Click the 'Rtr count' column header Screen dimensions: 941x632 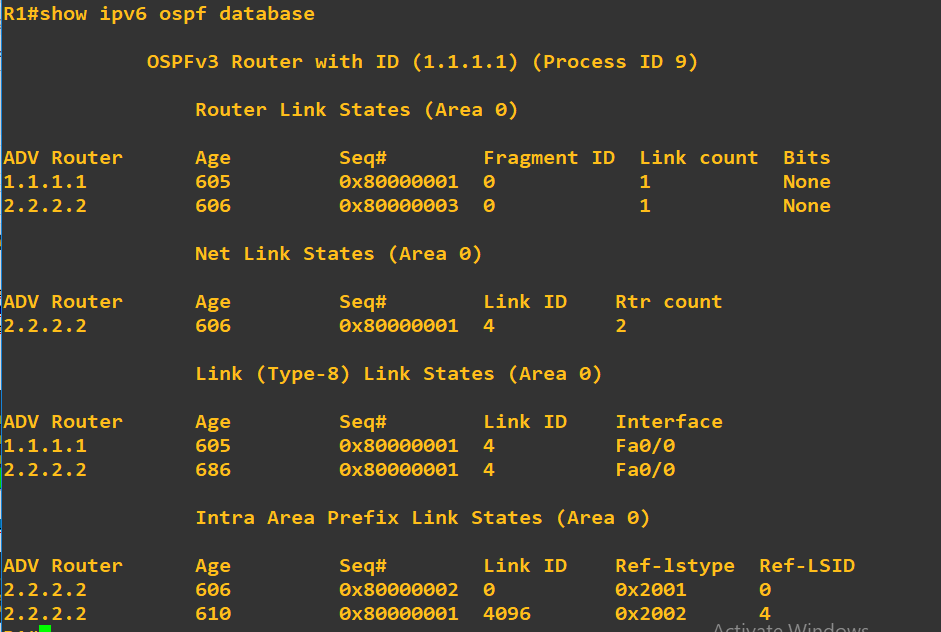pos(669,302)
